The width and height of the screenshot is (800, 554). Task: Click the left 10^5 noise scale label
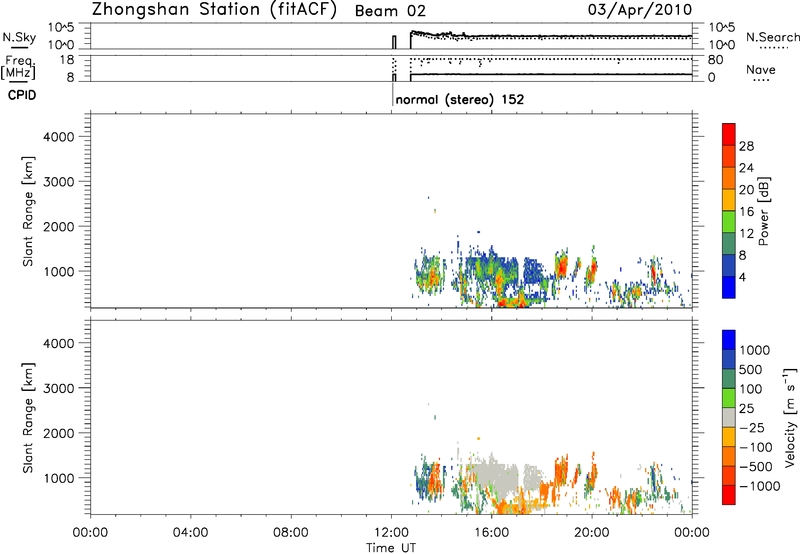point(62,27)
